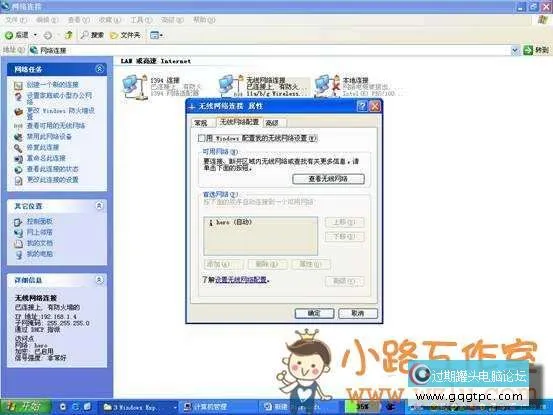Click the Forward arrow toolbar icon
Image resolution: width=553 pixels, height=415 pixels.
click(48, 35)
